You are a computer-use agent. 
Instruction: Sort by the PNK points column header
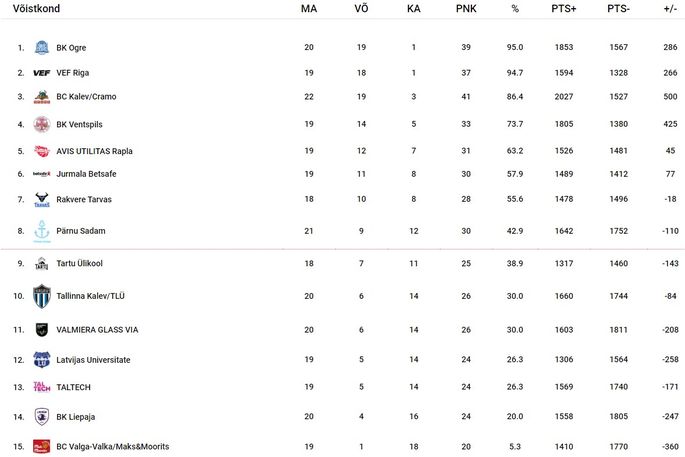(x=466, y=9)
